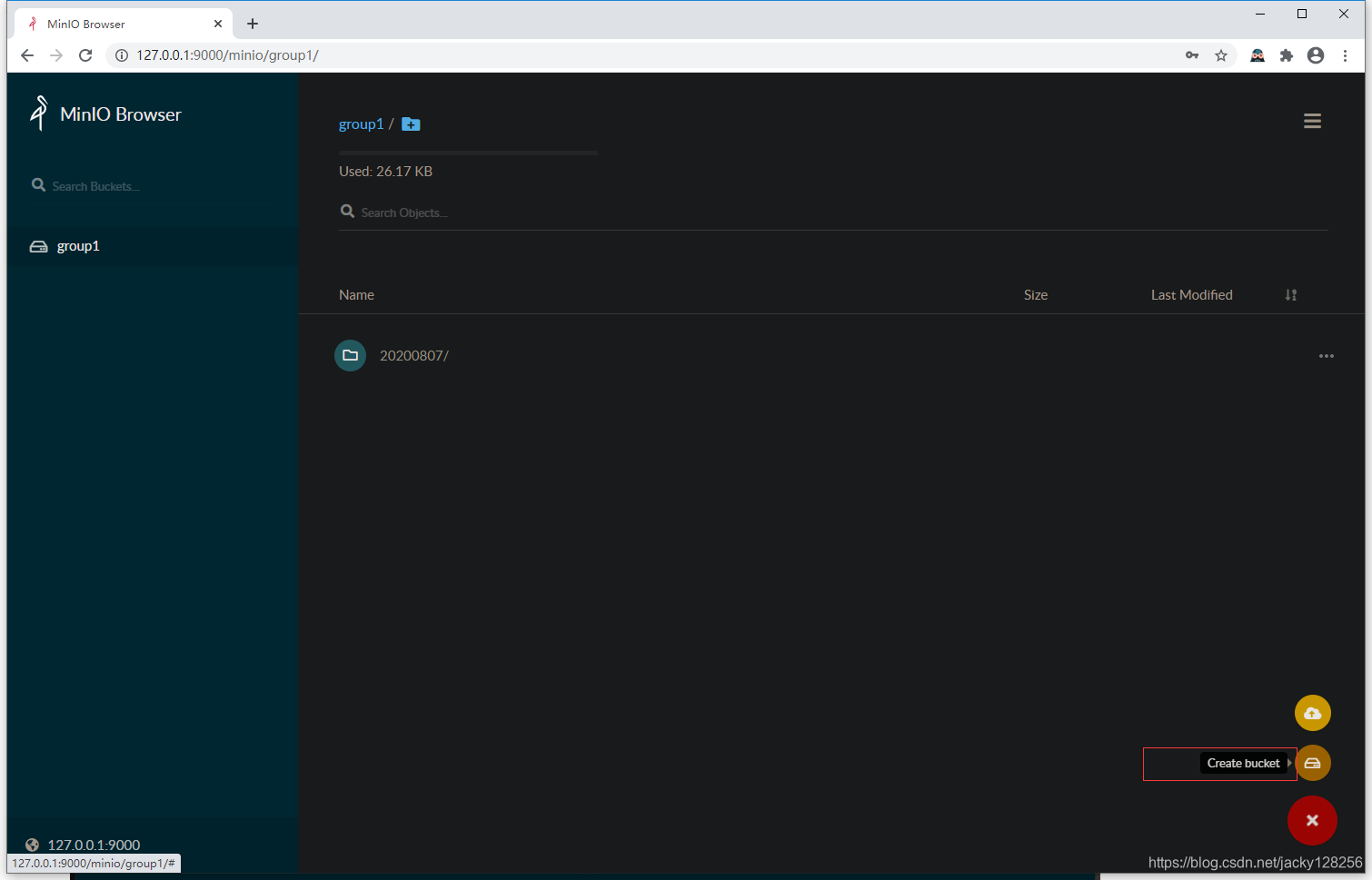The height and width of the screenshot is (880, 1372).
Task: Click the create new folder icon in path
Action: (411, 124)
